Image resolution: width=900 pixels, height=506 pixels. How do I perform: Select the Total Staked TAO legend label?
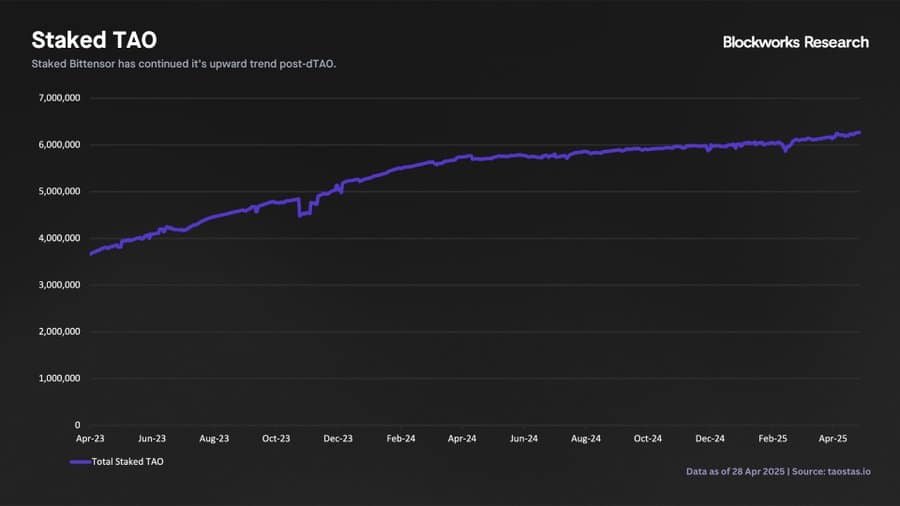127,462
